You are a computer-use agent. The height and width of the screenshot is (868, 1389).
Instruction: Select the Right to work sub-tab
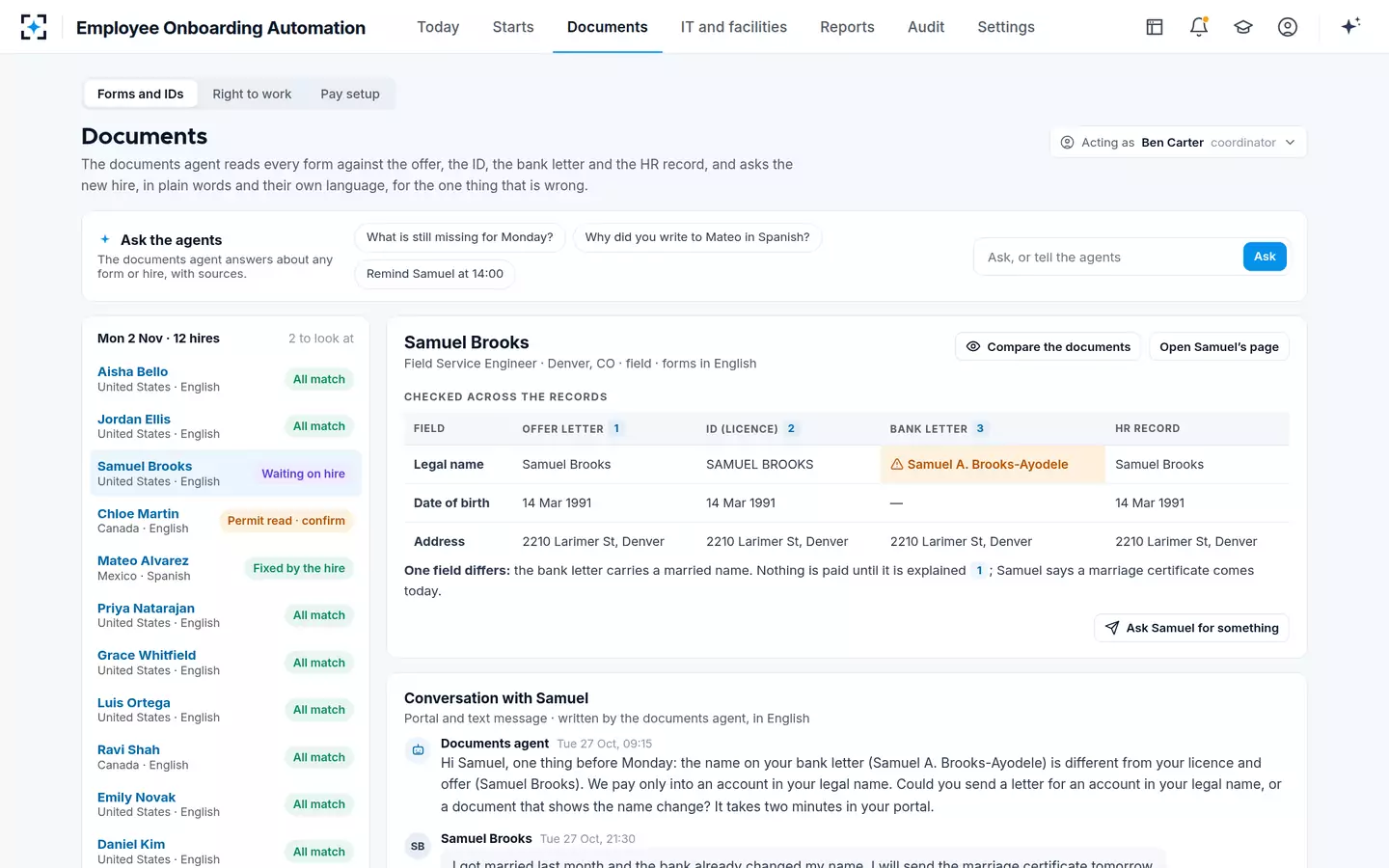click(252, 94)
